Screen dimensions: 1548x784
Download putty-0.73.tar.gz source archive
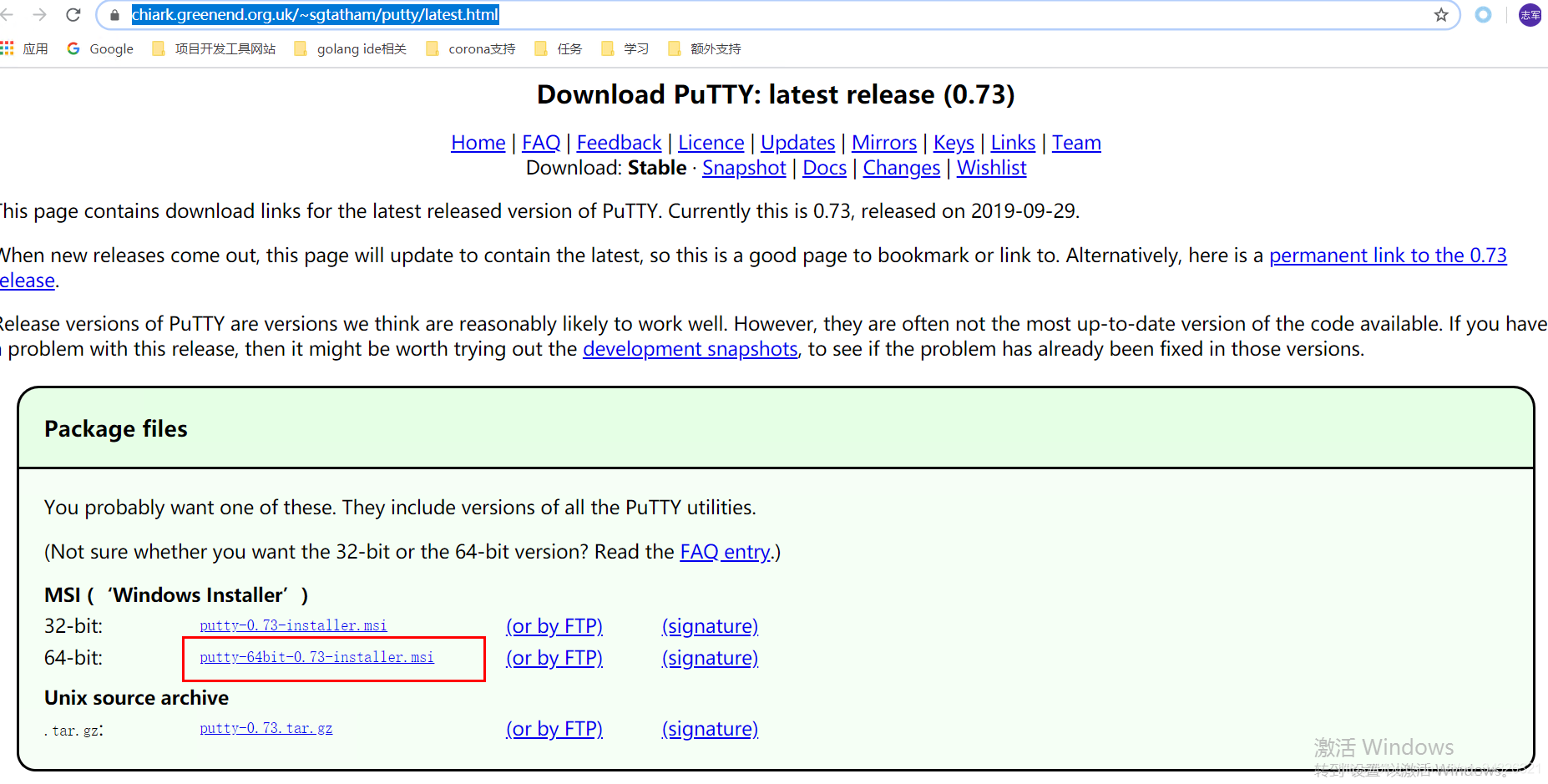click(266, 728)
